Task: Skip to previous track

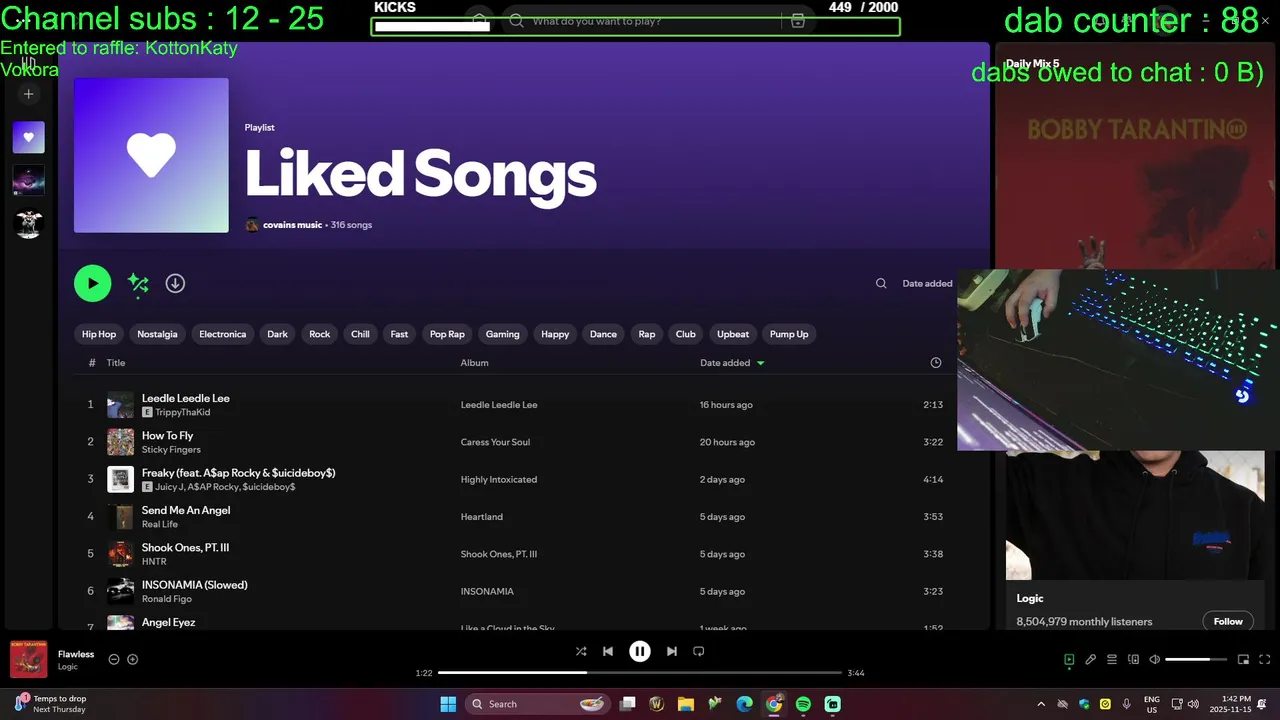Action: click(x=608, y=651)
